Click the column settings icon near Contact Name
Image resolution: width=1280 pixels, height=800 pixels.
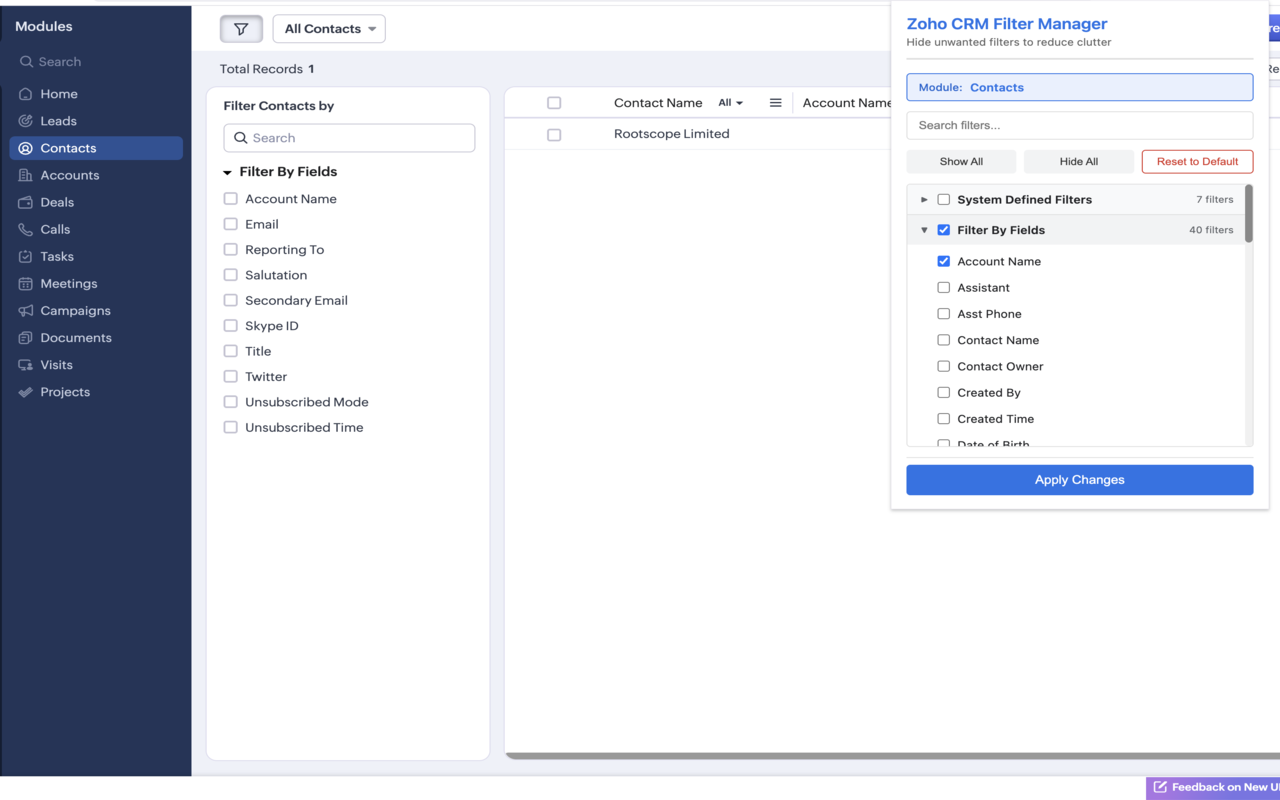pos(775,103)
